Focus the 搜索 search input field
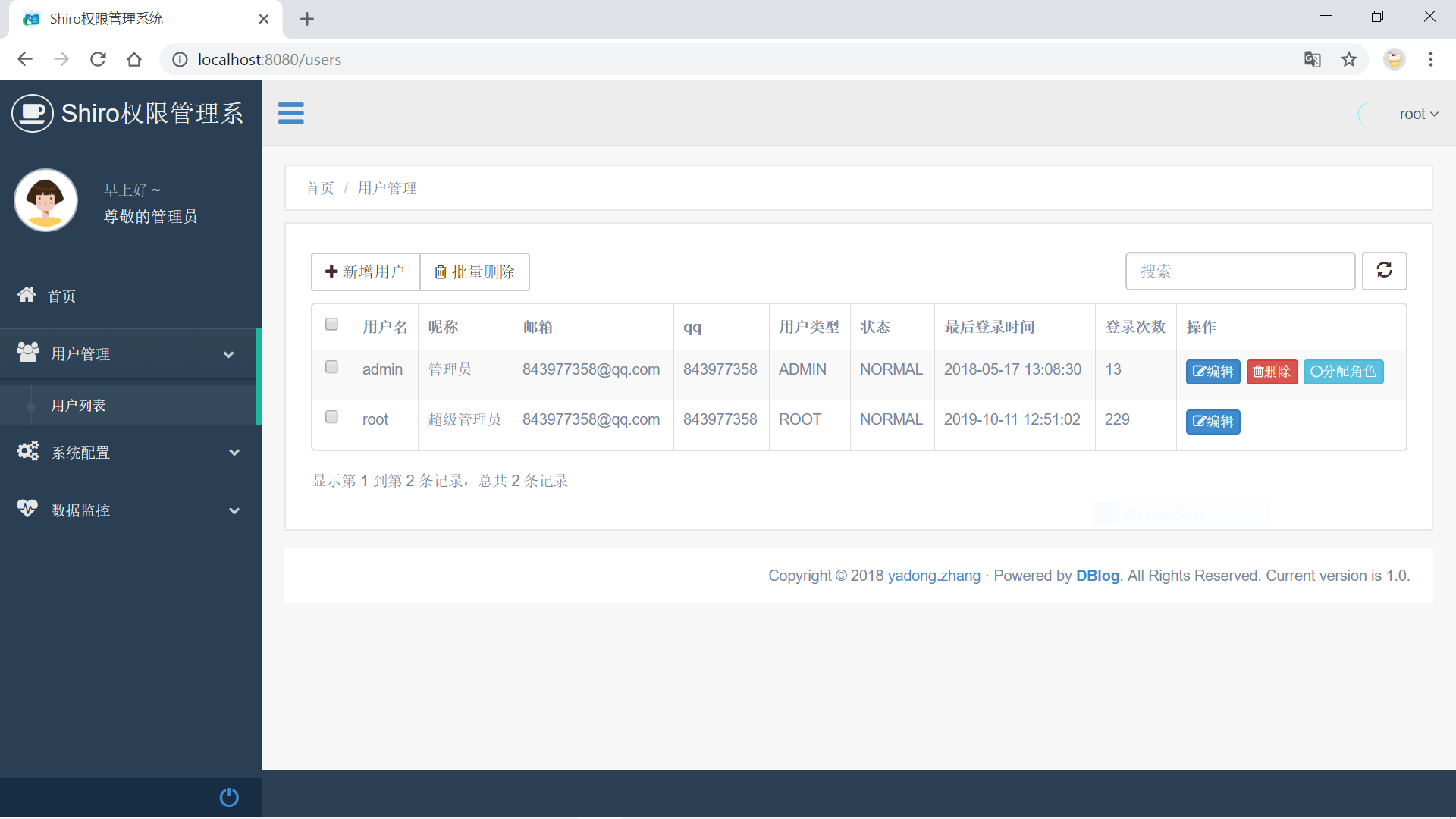 pos(1240,271)
